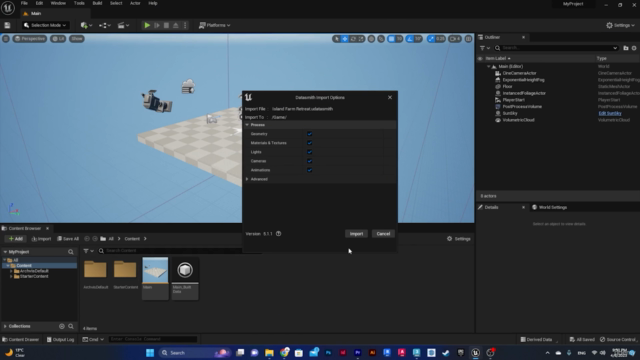Open the Perspective view mode dropdown
Screen dimensions: 640x360
(x=30, y=39)
